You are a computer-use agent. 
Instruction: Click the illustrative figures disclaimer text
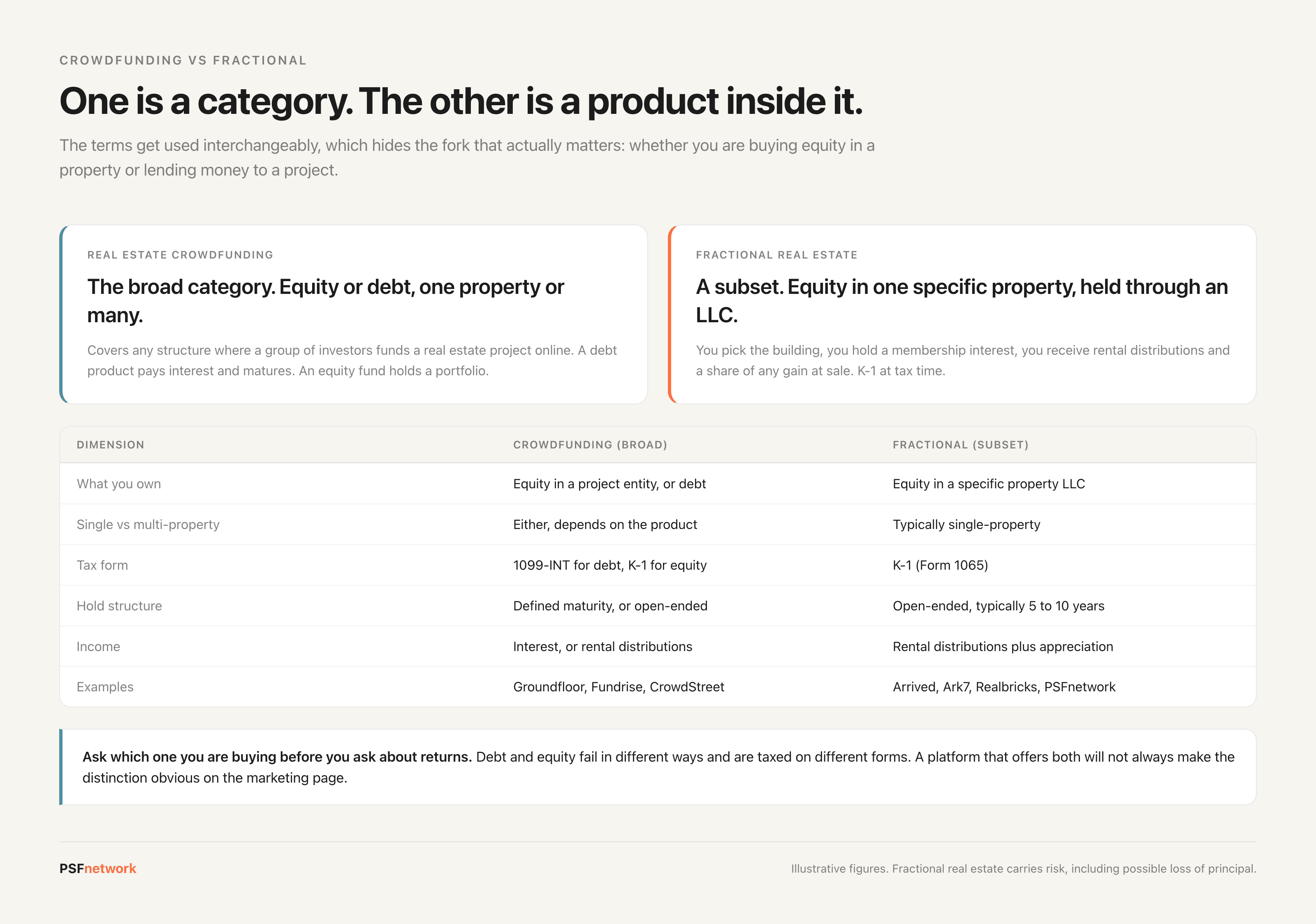point(1024,869)
